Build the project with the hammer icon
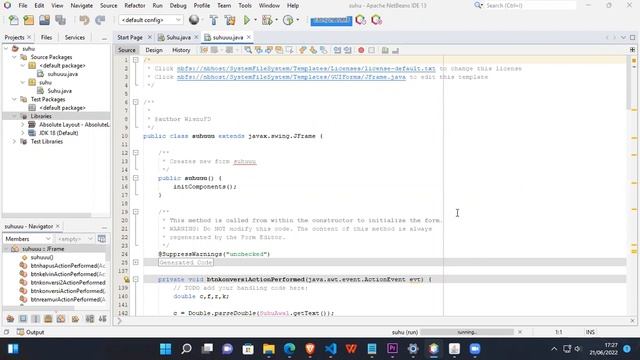This screenshot has height=360, width=640. tap(213, 20)
